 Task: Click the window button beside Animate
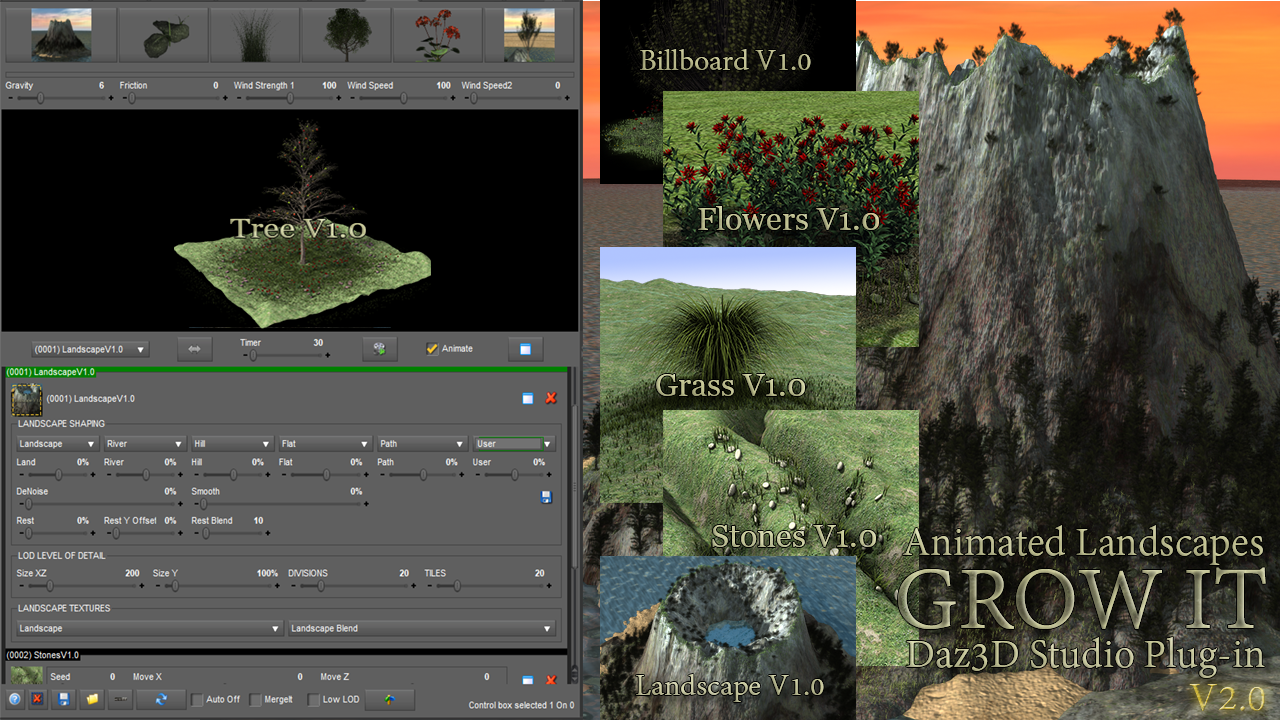click(x=525, y=349)
